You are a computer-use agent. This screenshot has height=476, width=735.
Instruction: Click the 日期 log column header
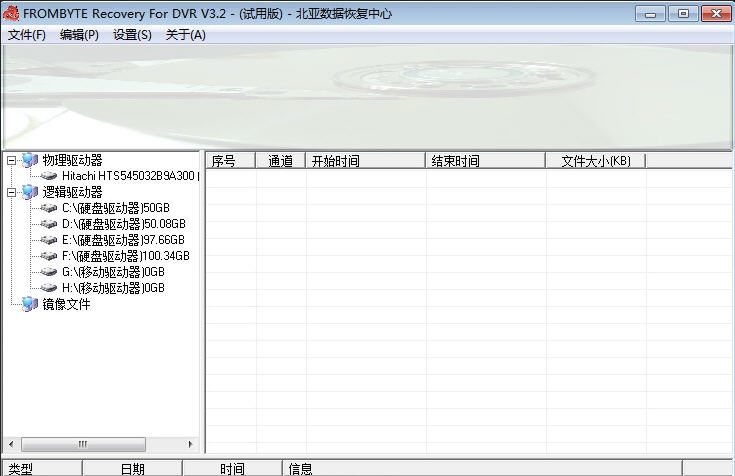coord(133,468)
